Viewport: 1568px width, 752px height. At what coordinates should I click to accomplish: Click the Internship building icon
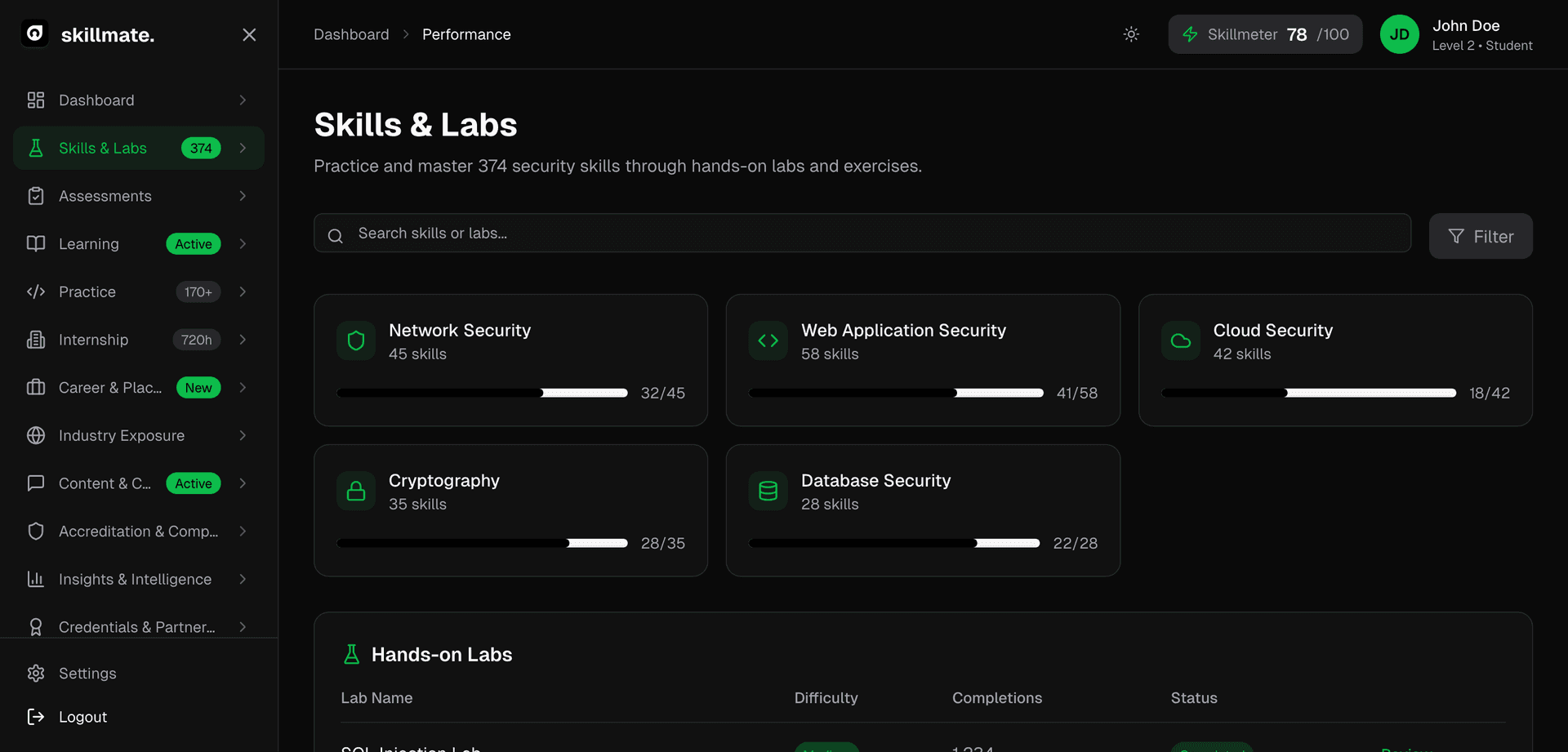[36, 340]
